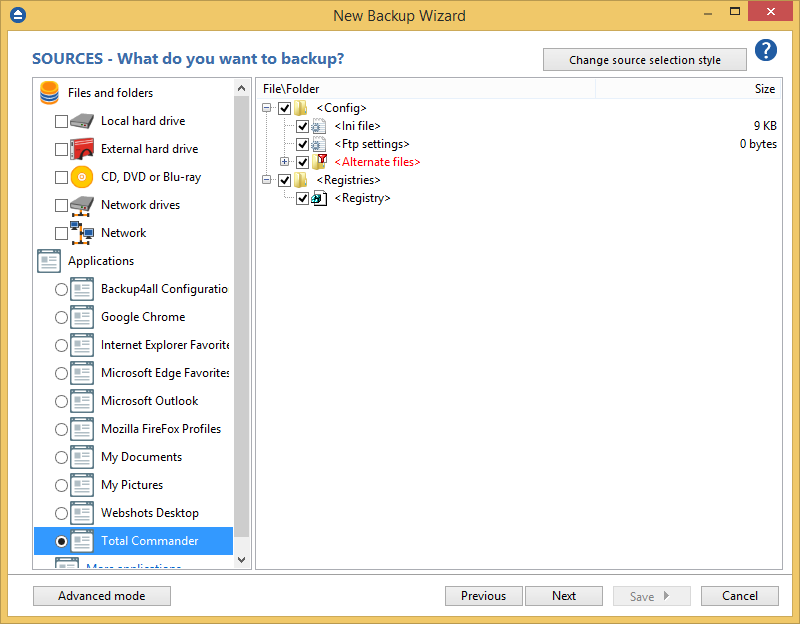The height and width of the screenshot is (624, 800).
Task: Click the CD, DVD or Blu-ray disc icon
Action: point(82,177)
